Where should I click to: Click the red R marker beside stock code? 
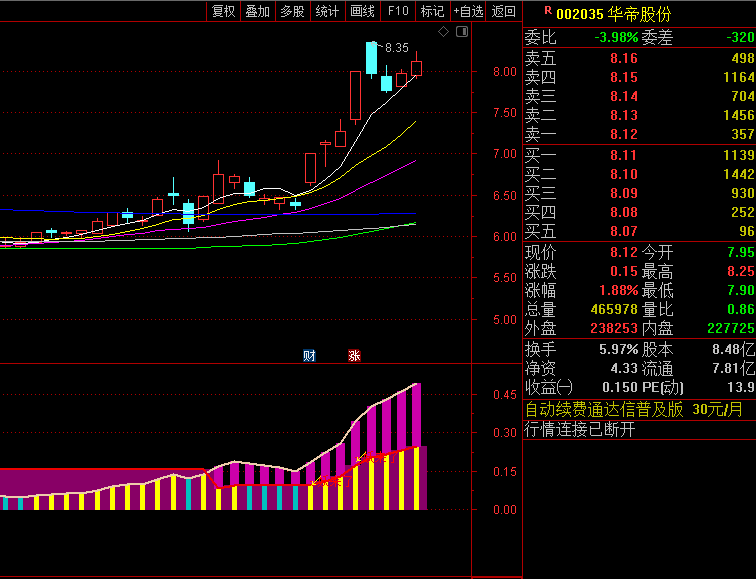pyautogui.click(x=547, y=12)
